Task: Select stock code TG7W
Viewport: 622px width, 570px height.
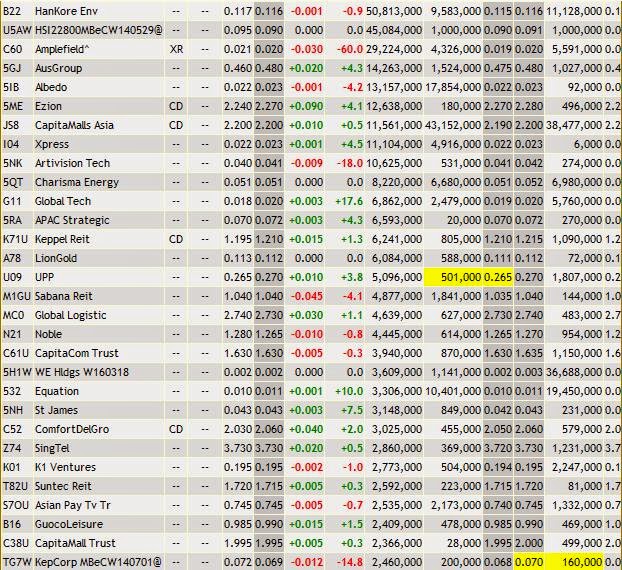Action: click(x=17, y=562)
